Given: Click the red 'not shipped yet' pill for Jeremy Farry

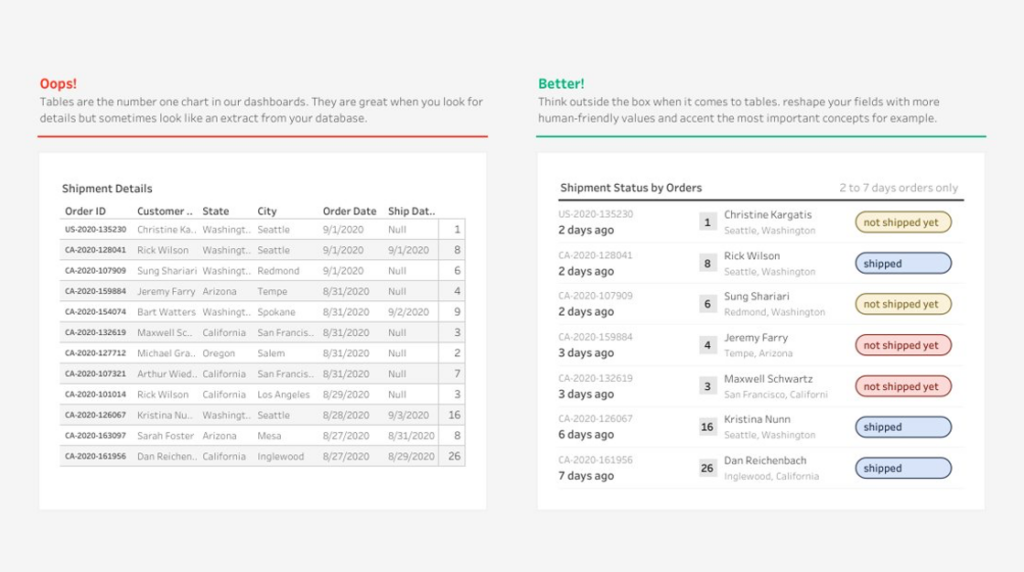Looking at the screenshot, I should click(903, 345).
